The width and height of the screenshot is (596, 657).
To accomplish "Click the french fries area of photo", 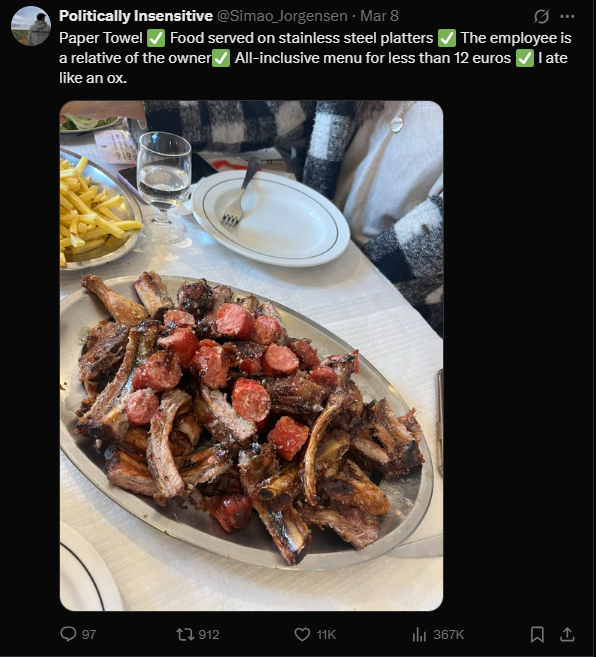I will pyautogui.click(x=96, y=213).
